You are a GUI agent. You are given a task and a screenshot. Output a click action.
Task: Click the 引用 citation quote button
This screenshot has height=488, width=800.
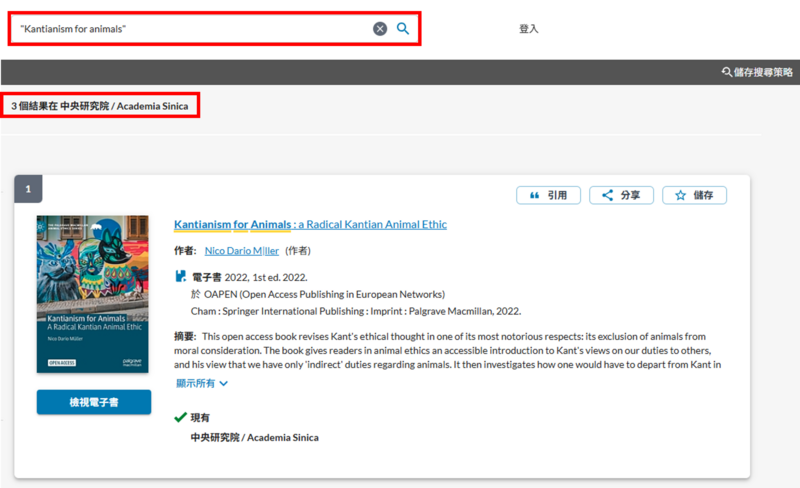547,195
